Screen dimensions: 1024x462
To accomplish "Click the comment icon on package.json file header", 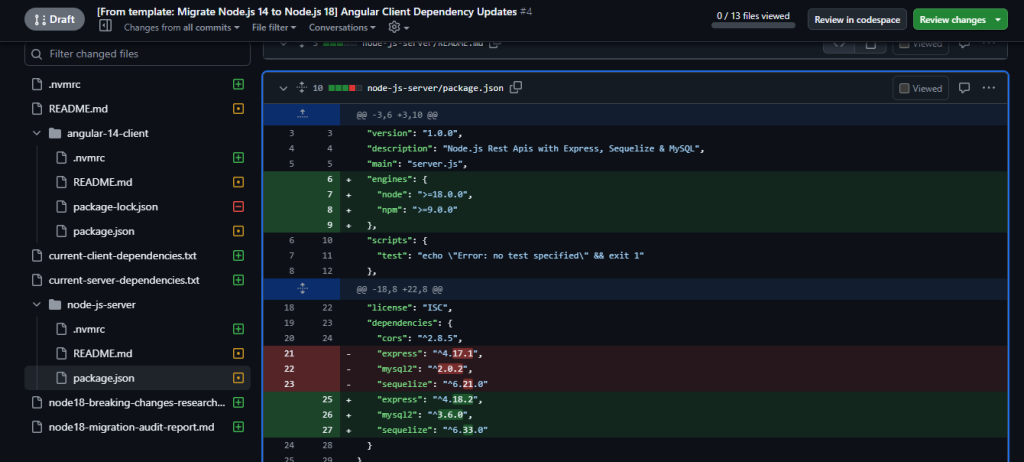I will (964, 88).
